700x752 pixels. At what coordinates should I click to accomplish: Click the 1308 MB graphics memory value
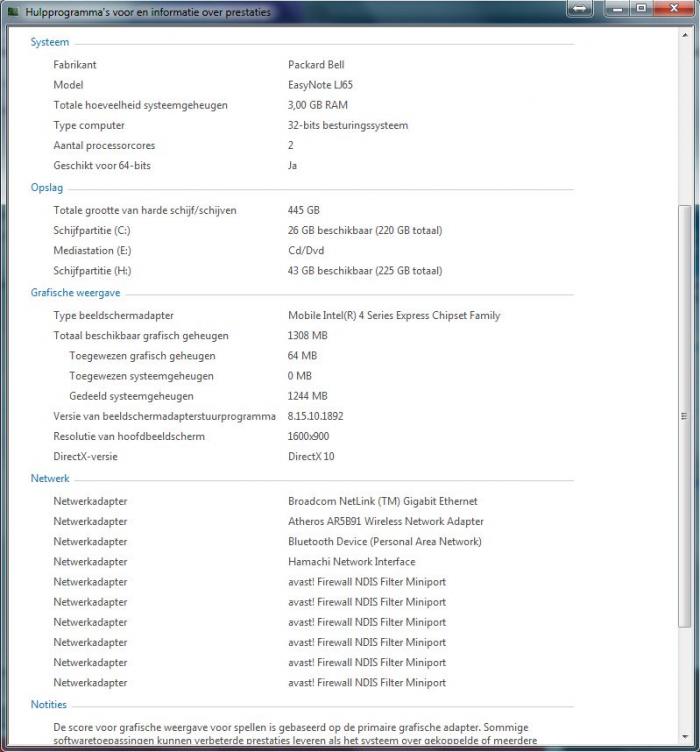[307, 336]
